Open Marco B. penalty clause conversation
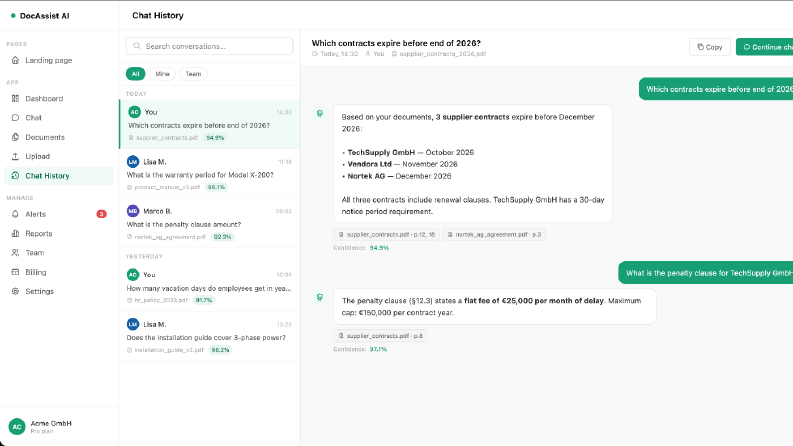This screenshot has width=793, height=446. [x=209, y=223]
